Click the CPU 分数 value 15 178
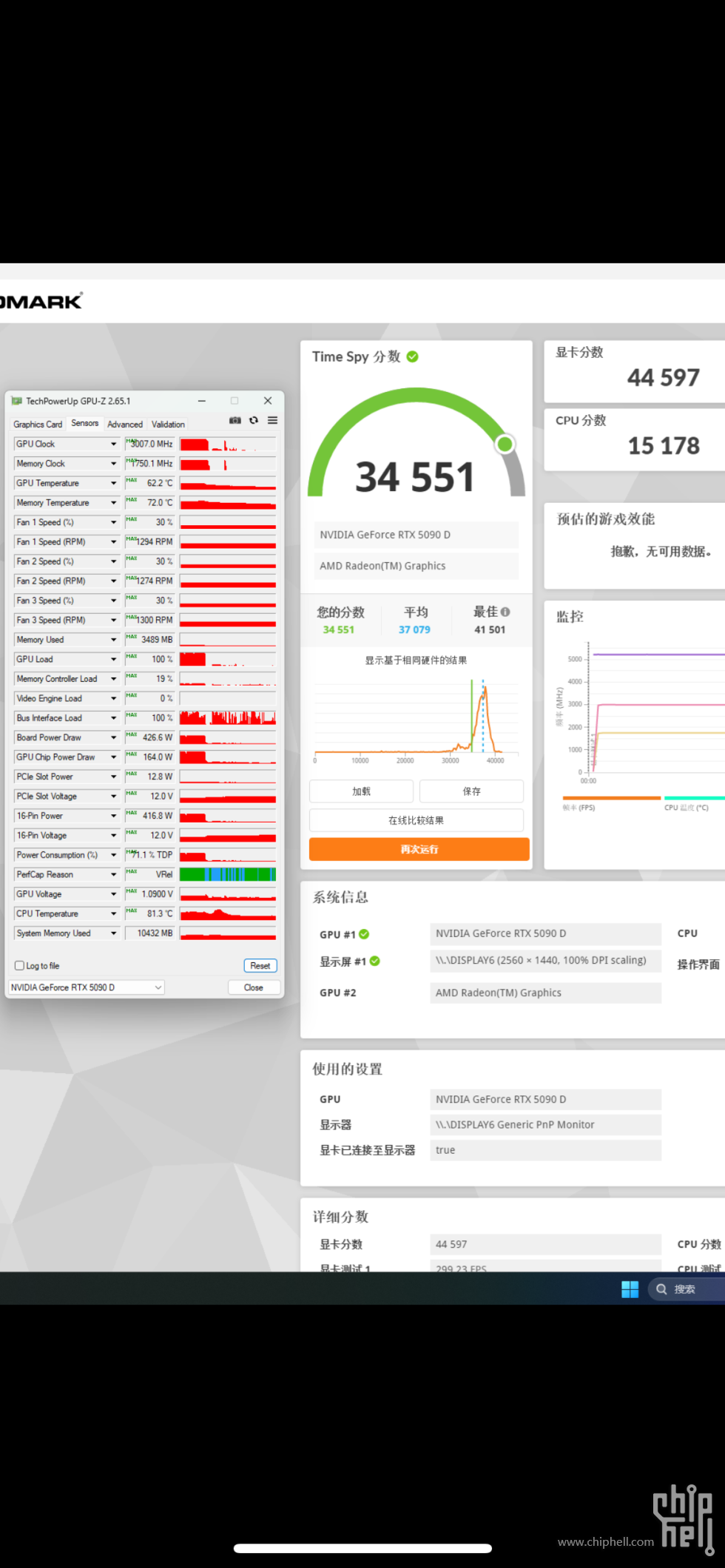Screen dimensions: 725x1568 coord(664,446)
